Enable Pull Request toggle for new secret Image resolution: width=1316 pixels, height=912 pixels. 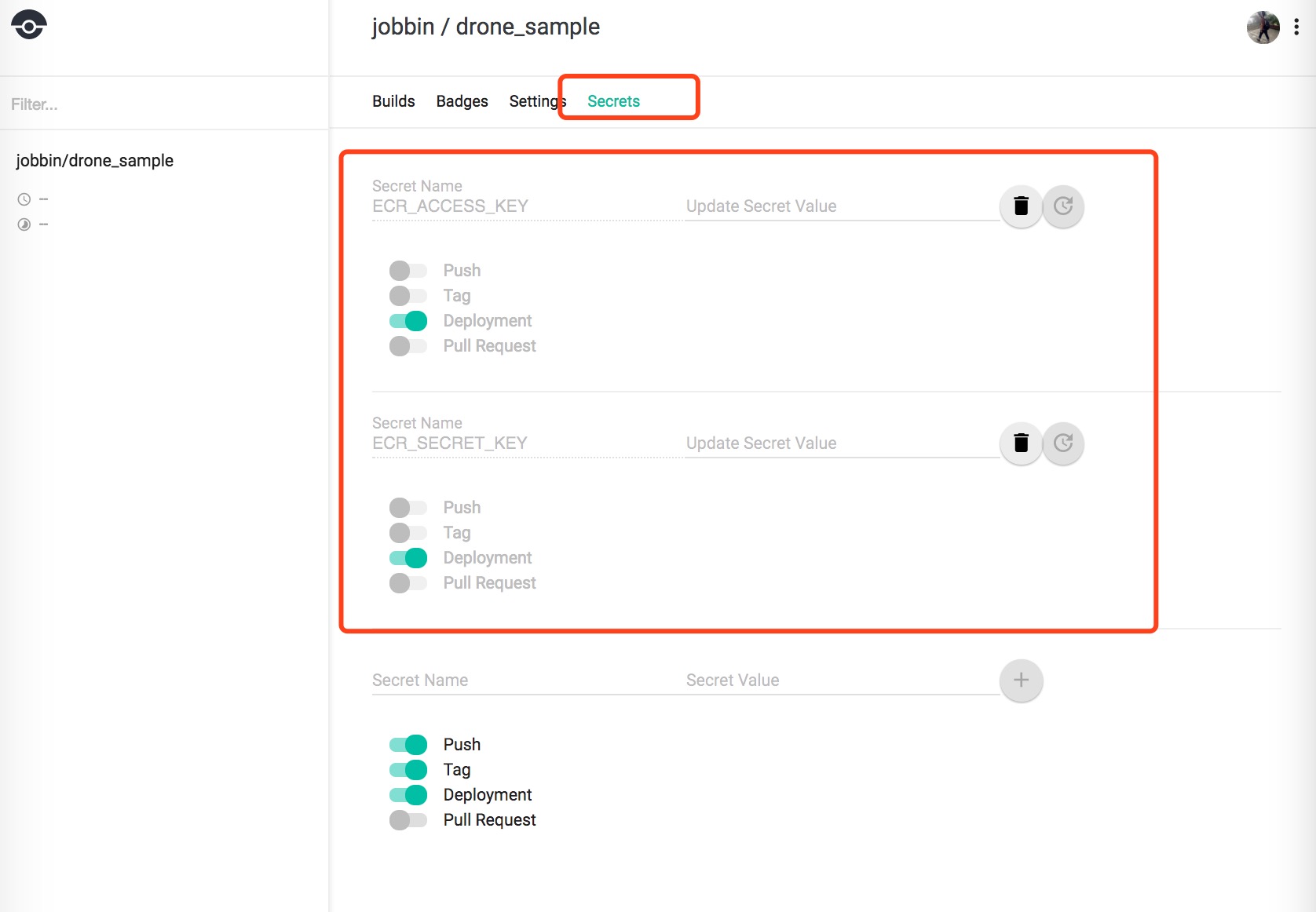(x=408, y=820)
